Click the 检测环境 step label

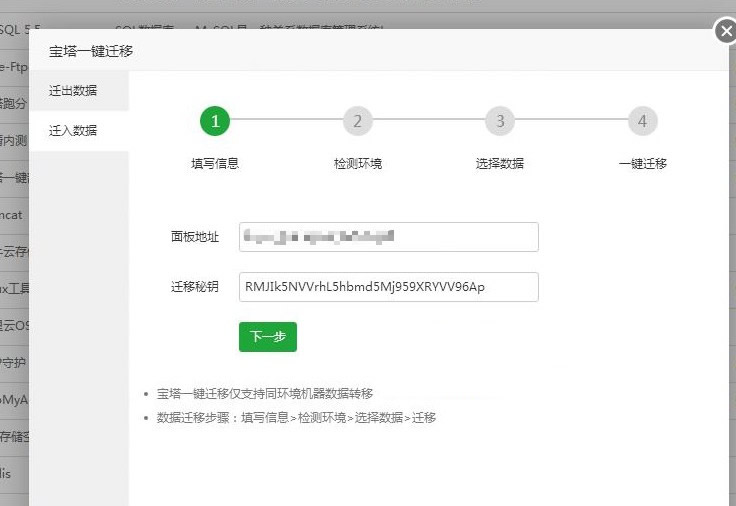click(x=357, y=163)
